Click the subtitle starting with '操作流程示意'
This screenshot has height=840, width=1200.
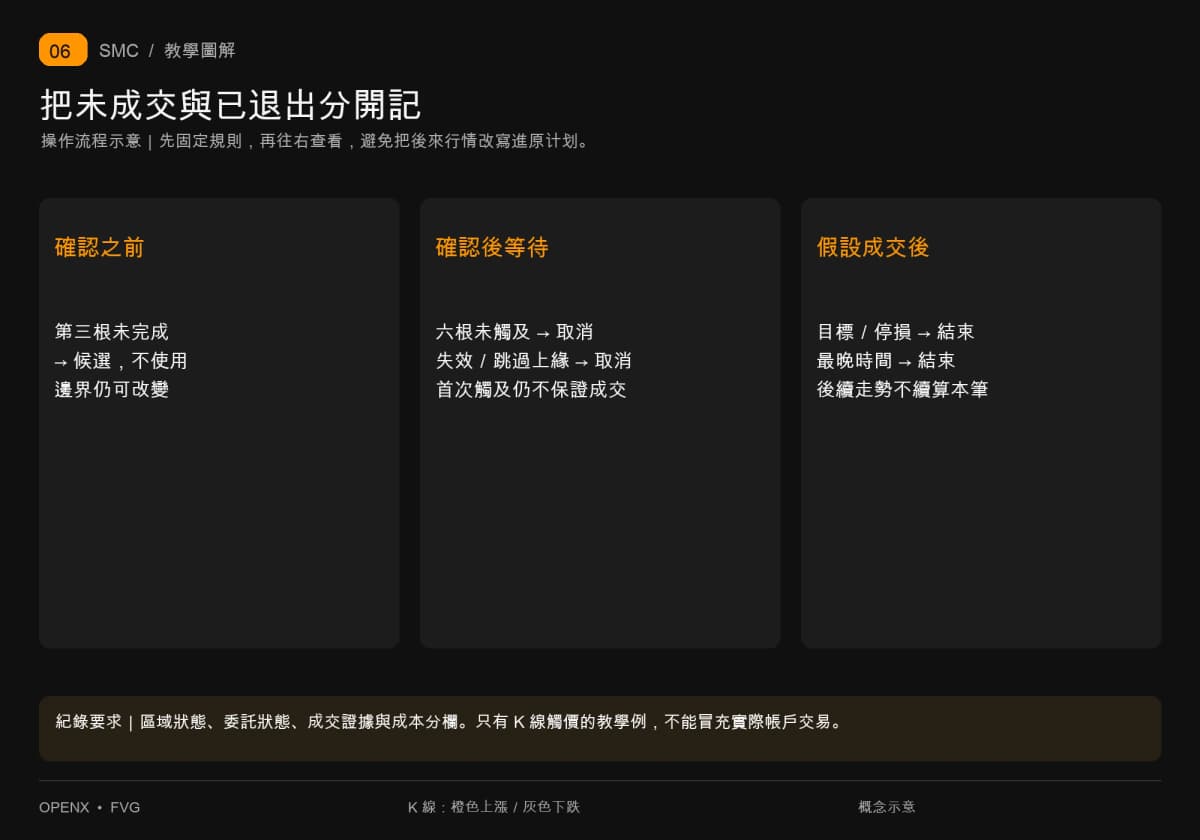coord(318,141)
